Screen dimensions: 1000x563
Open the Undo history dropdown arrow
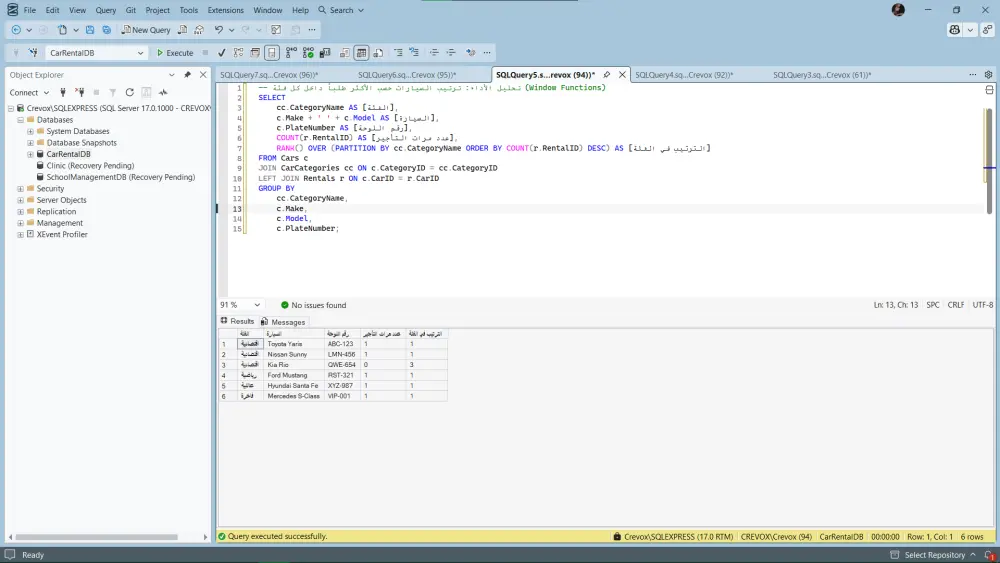pos(231,30)
